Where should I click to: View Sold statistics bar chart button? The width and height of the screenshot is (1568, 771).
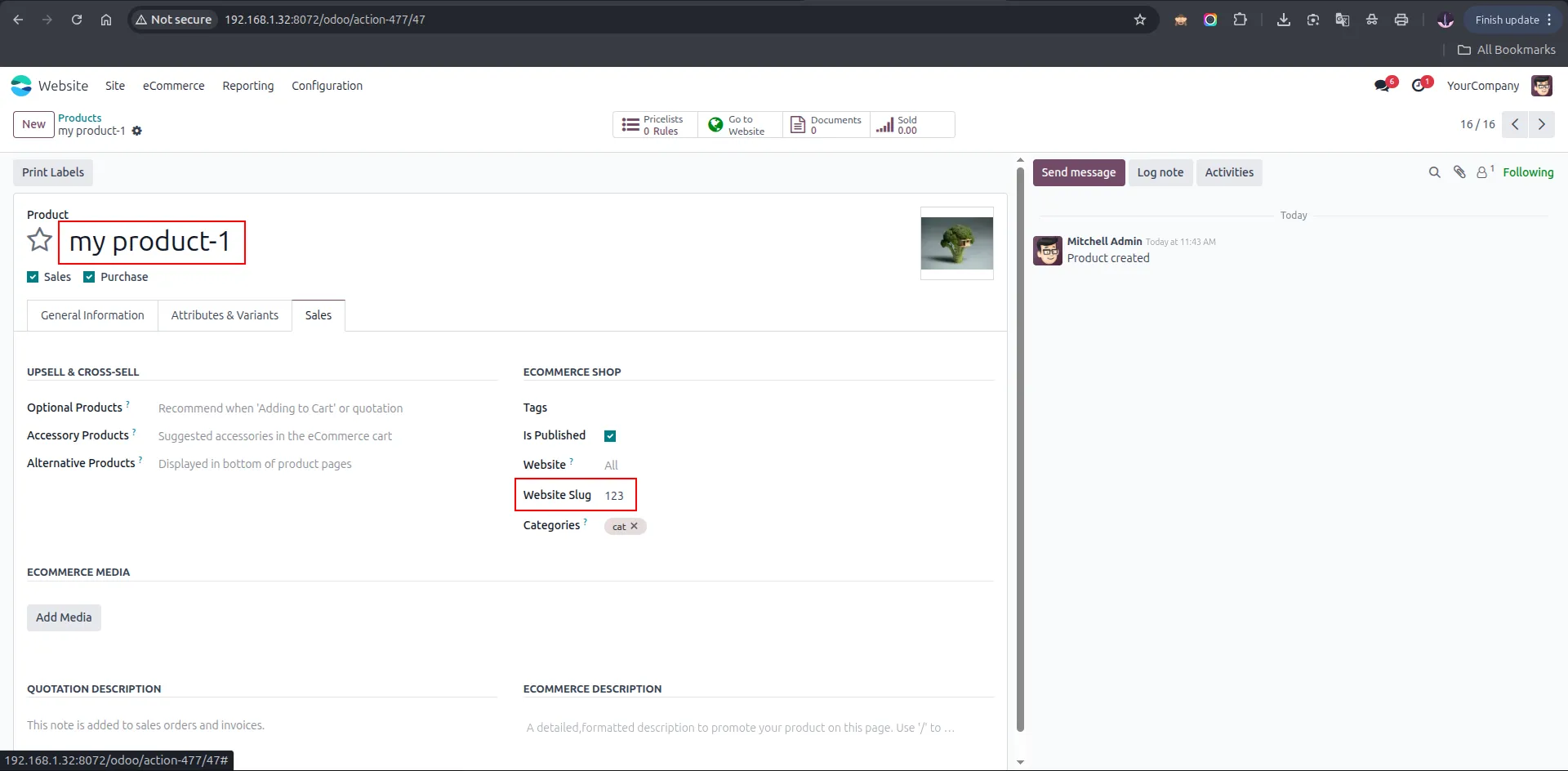(x=912, y=125)
